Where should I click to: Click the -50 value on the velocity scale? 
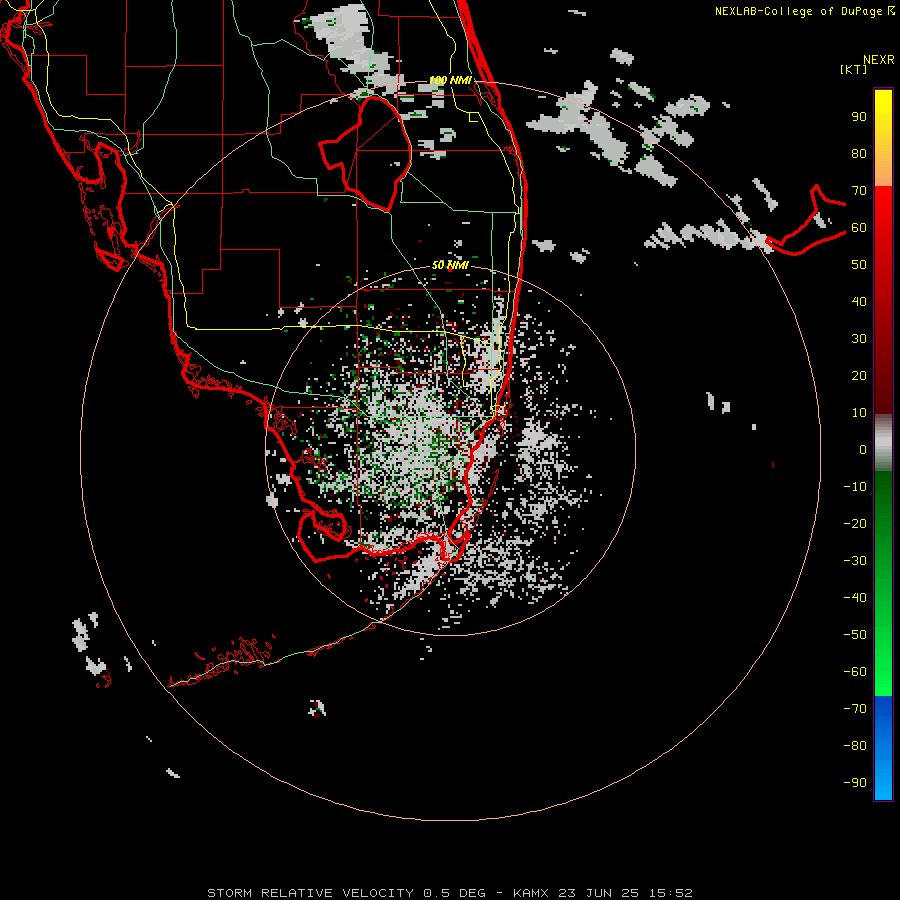coord(855,635)
